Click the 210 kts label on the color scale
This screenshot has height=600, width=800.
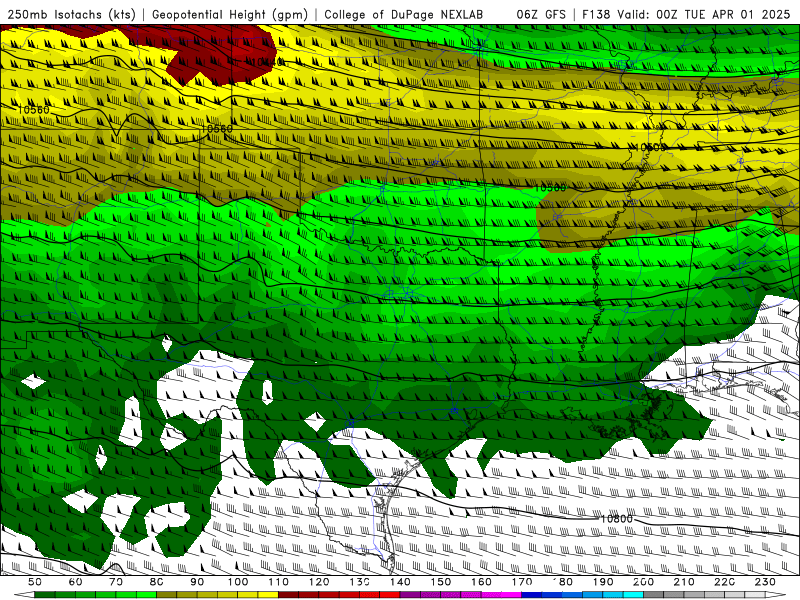point(684,582)
